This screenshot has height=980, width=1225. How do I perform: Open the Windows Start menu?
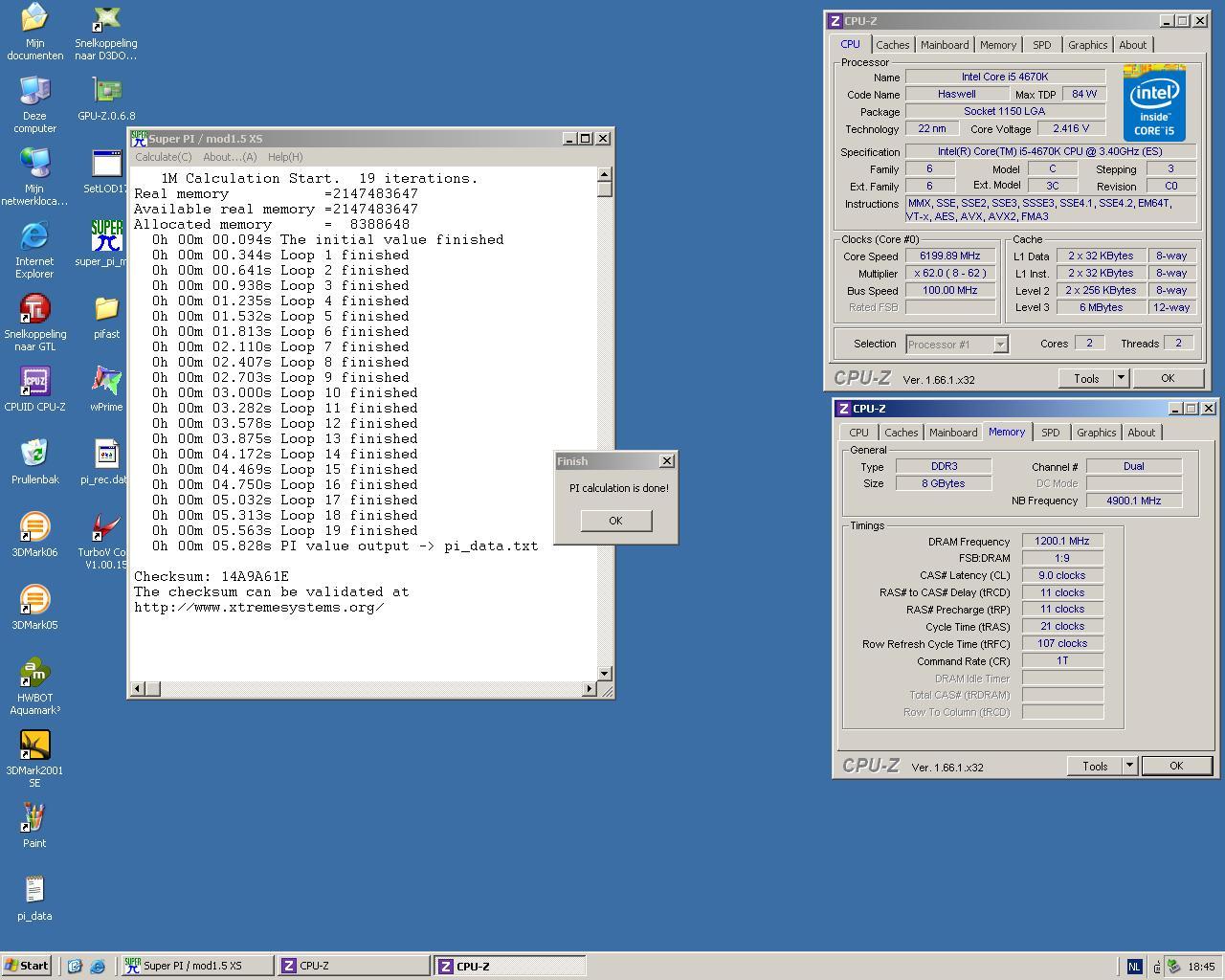27,966
